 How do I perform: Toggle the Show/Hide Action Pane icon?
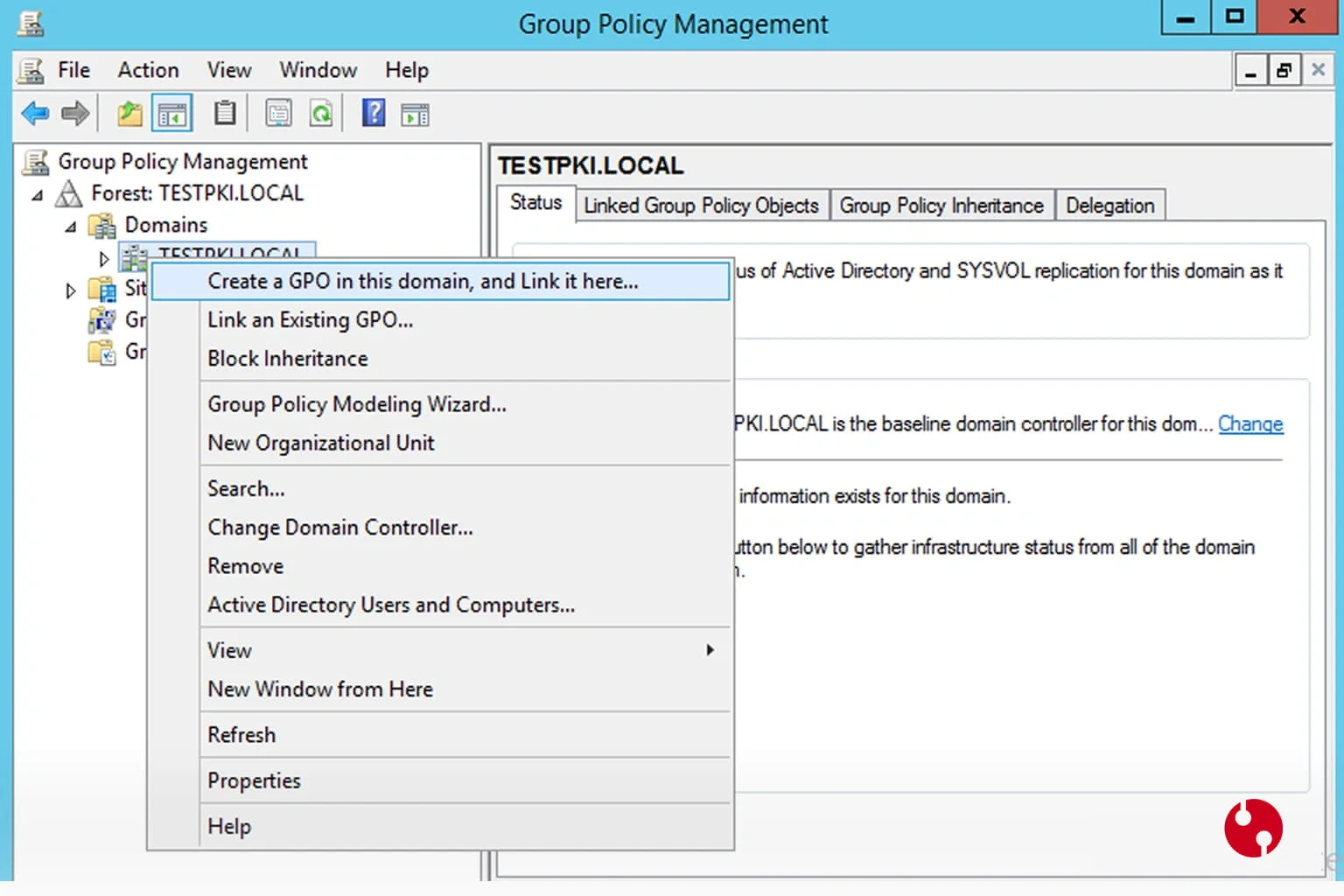[x=415, y=114]
